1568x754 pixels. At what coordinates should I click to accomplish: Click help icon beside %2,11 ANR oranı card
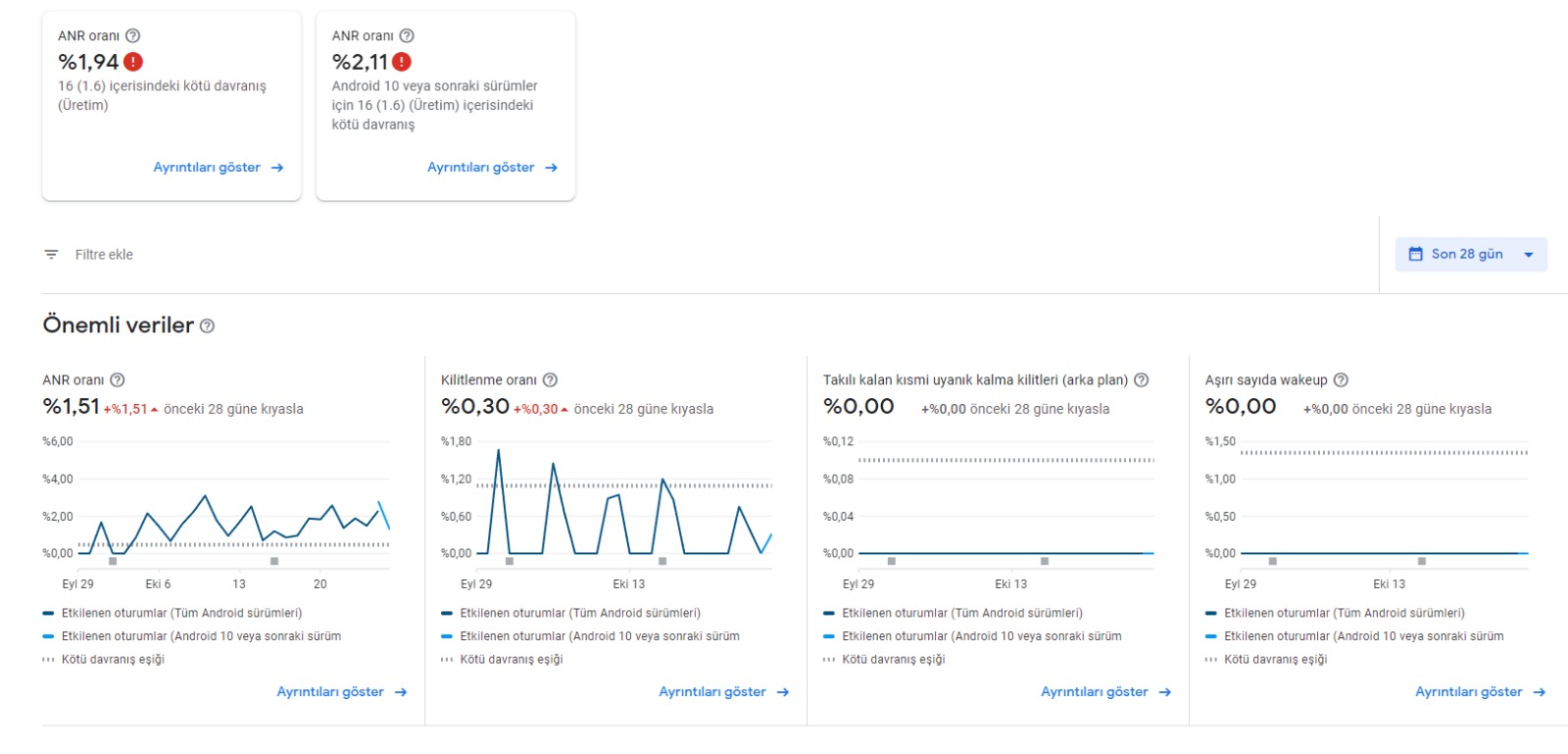pos(407,35)
